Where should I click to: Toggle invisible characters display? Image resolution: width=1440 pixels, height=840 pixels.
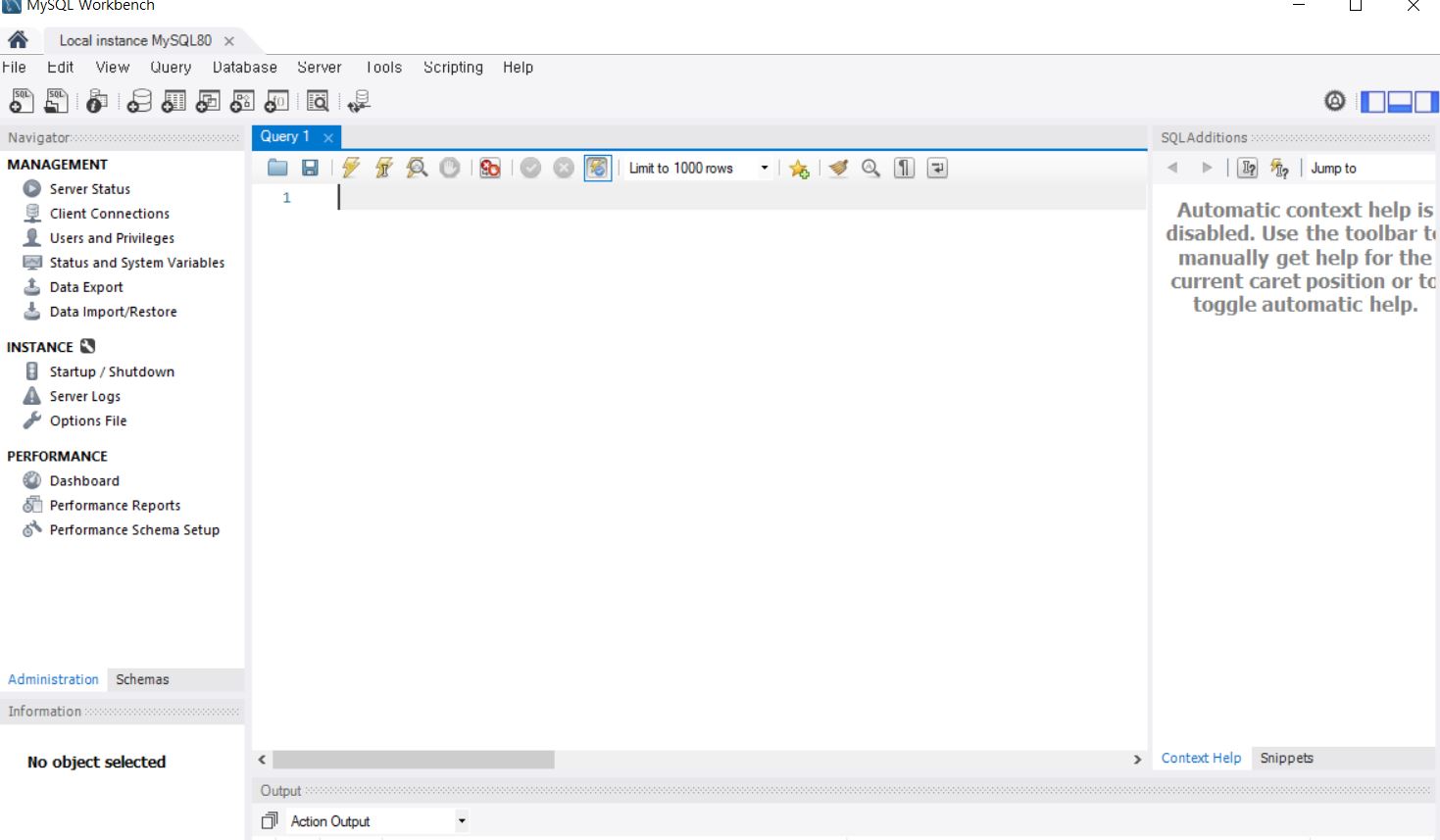[904, 168]
